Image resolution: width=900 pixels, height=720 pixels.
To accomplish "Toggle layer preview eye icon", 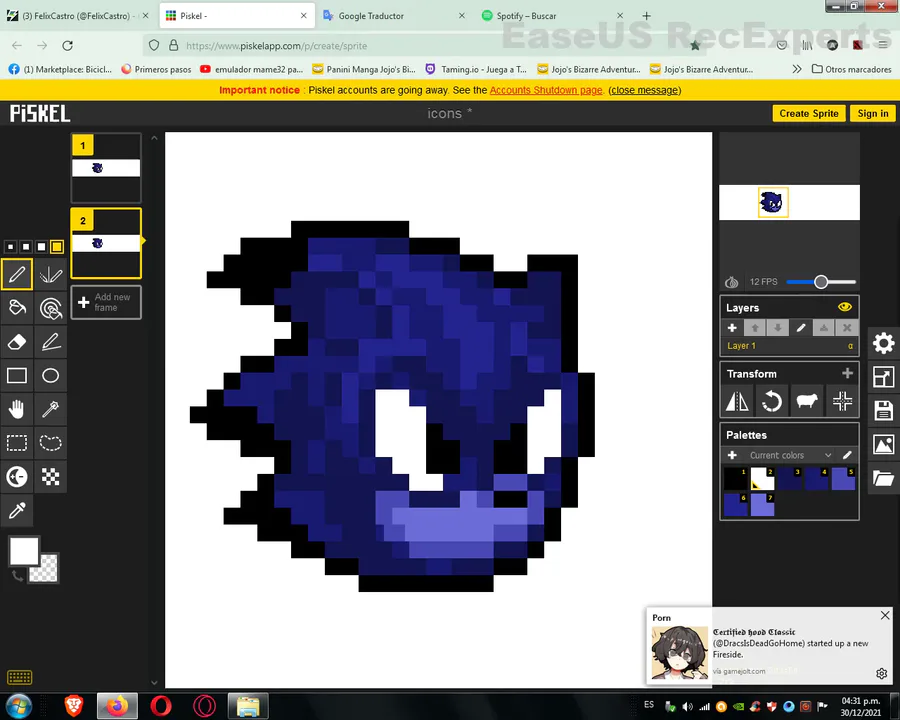I will coord(844,307).
